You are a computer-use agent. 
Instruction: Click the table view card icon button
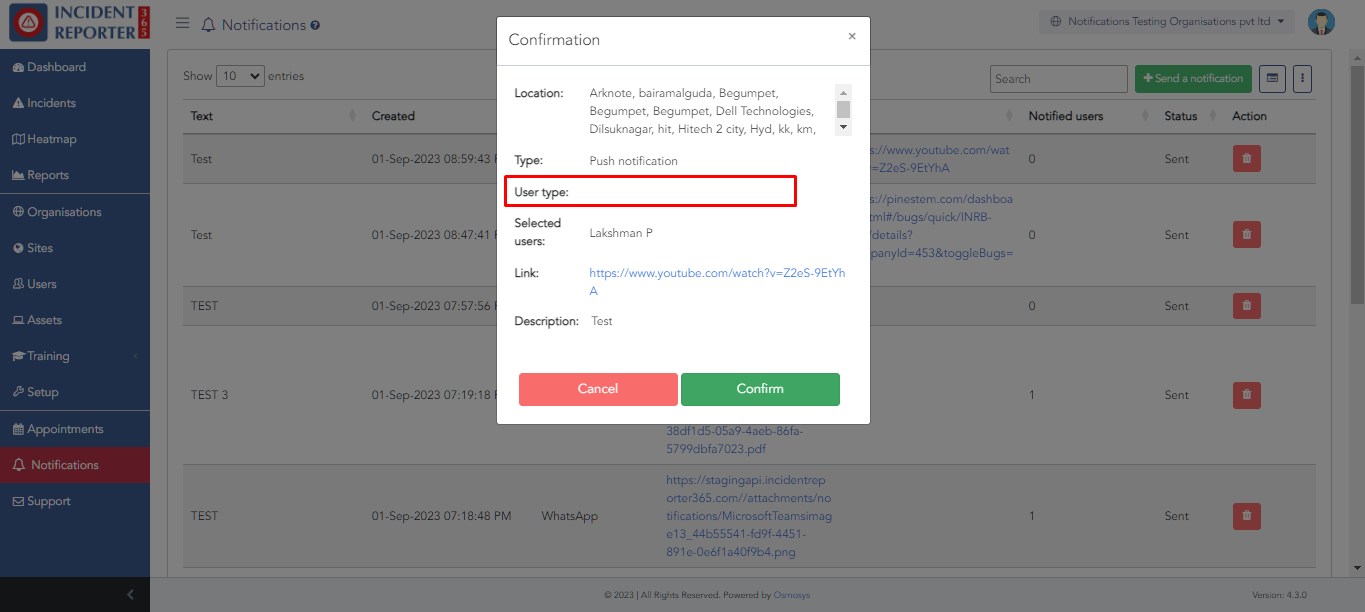(1271, 78)
